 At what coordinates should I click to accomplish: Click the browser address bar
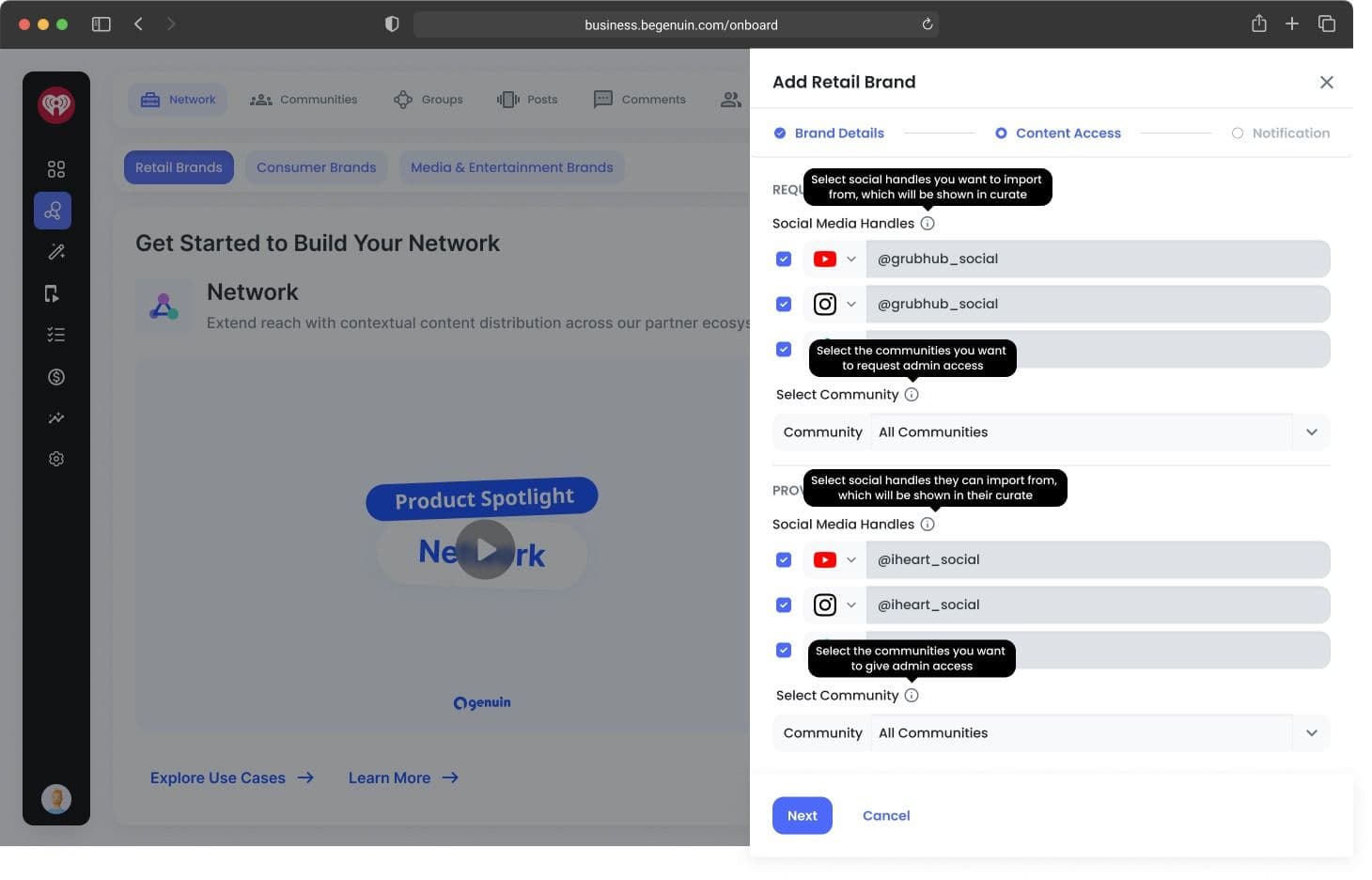(x=676, y=24)
